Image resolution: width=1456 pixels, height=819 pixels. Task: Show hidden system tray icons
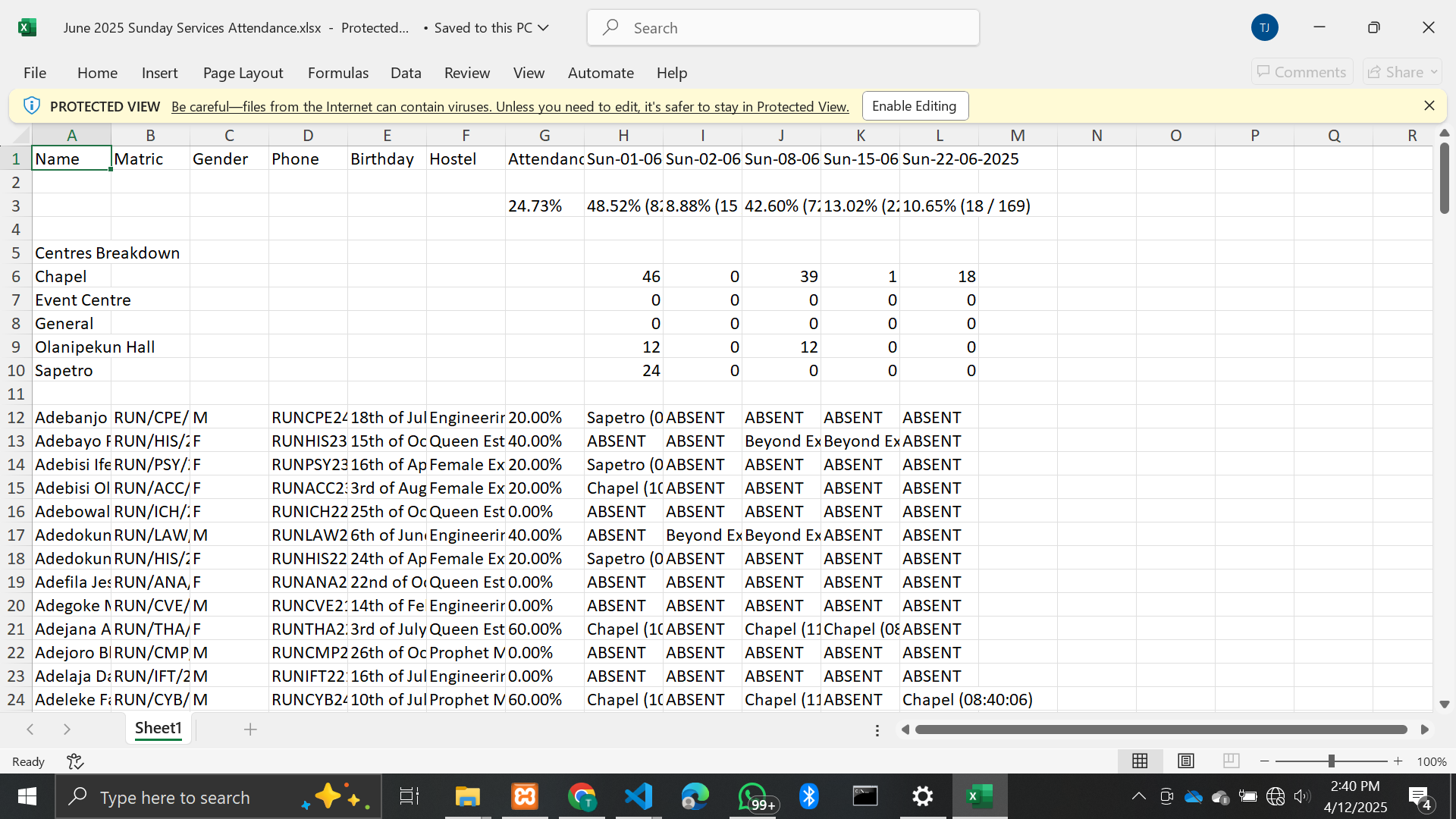coord(1139,796)
